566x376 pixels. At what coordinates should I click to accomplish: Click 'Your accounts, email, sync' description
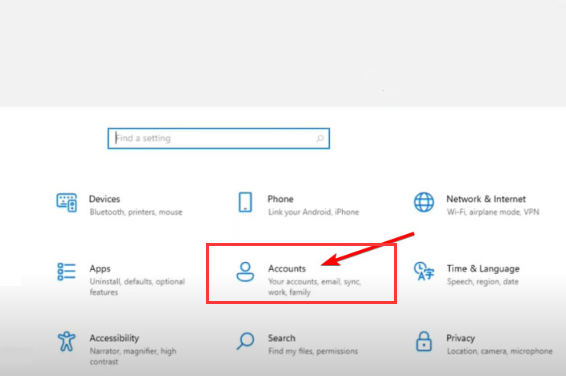tap(314, 287)
